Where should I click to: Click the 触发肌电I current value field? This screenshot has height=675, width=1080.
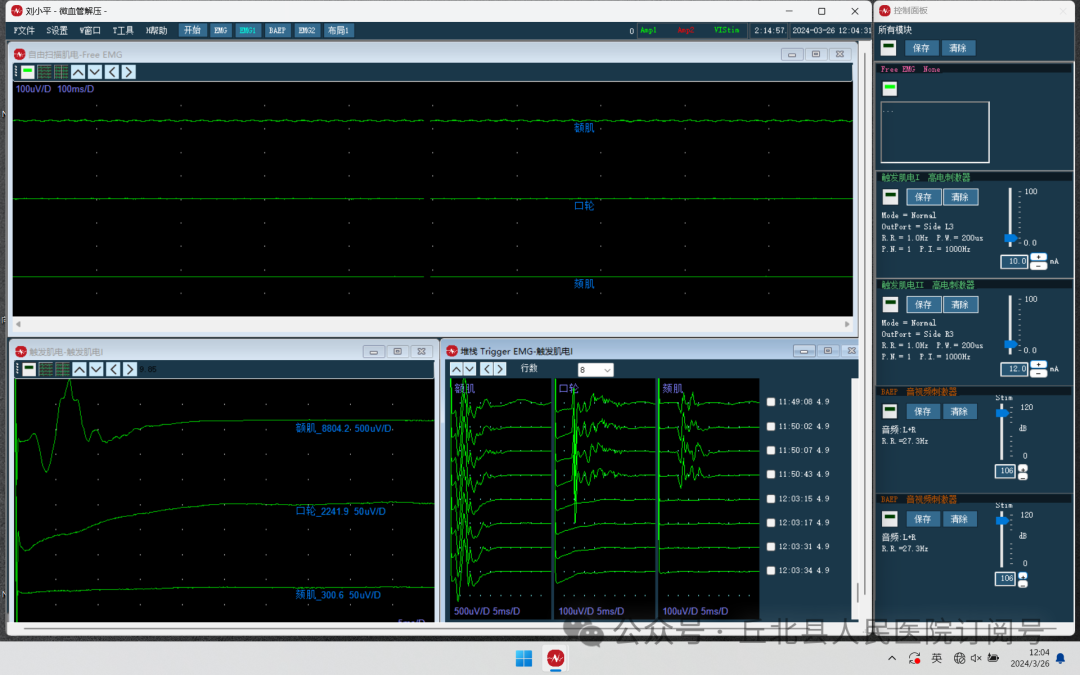pyautogui.click(x=1014, y=262)
